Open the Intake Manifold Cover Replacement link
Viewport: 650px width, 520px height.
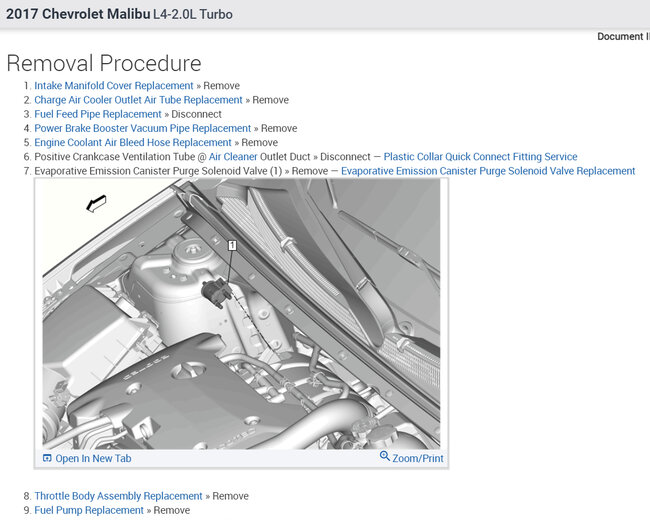114,86
